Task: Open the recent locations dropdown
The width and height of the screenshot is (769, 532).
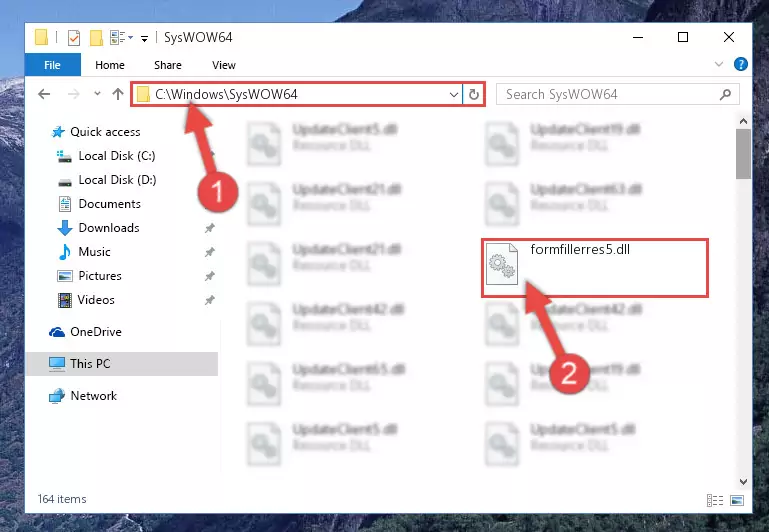Action: (97, 94)
